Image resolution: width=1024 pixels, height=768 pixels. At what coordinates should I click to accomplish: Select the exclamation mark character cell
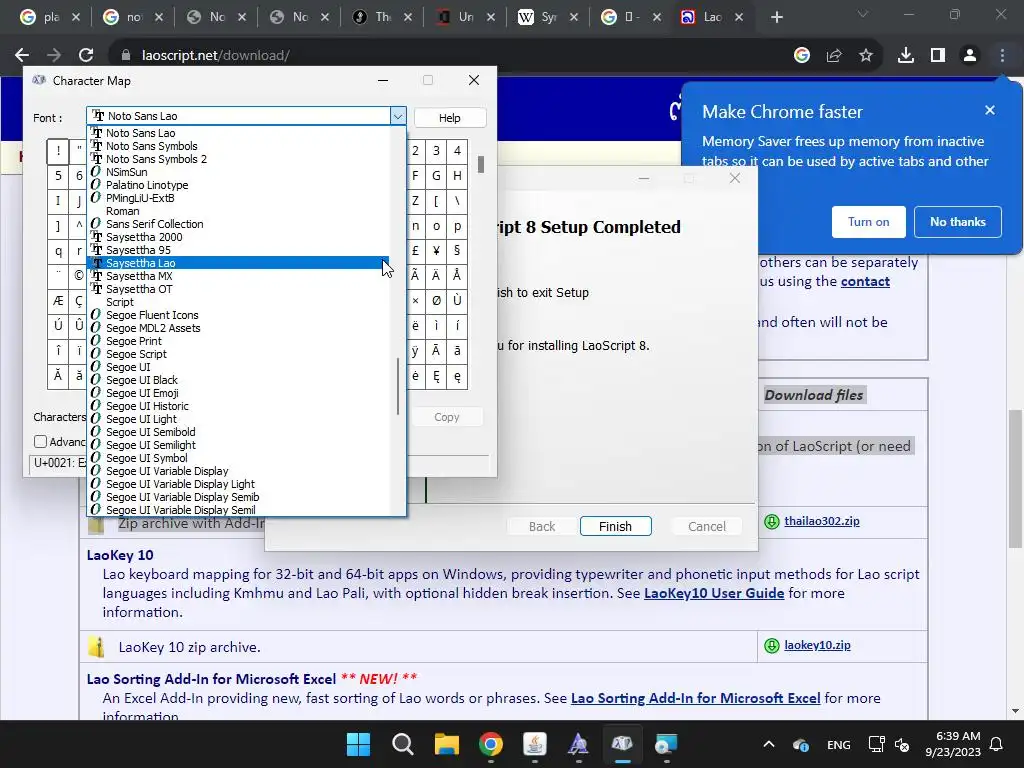tap(58, 152)
